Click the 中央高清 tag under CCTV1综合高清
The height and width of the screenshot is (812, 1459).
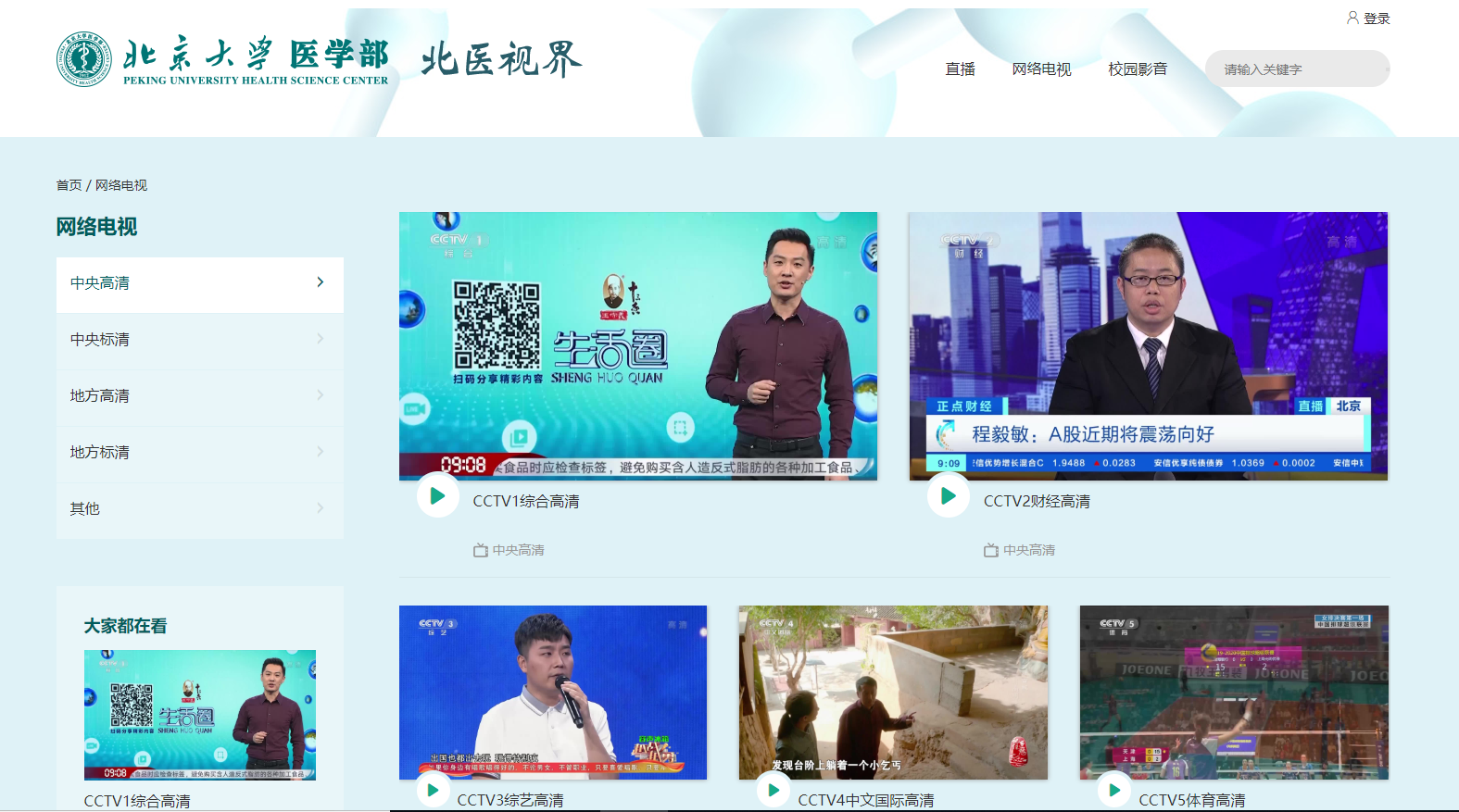[x=518, y=550]
